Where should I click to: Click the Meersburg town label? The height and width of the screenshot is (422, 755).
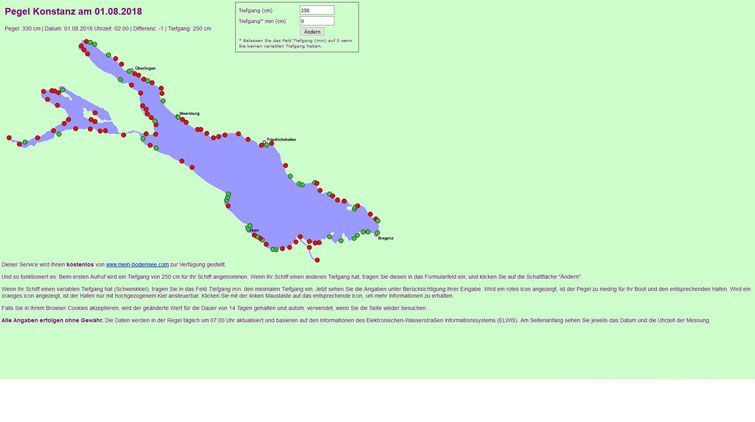[x=189, y=114]
